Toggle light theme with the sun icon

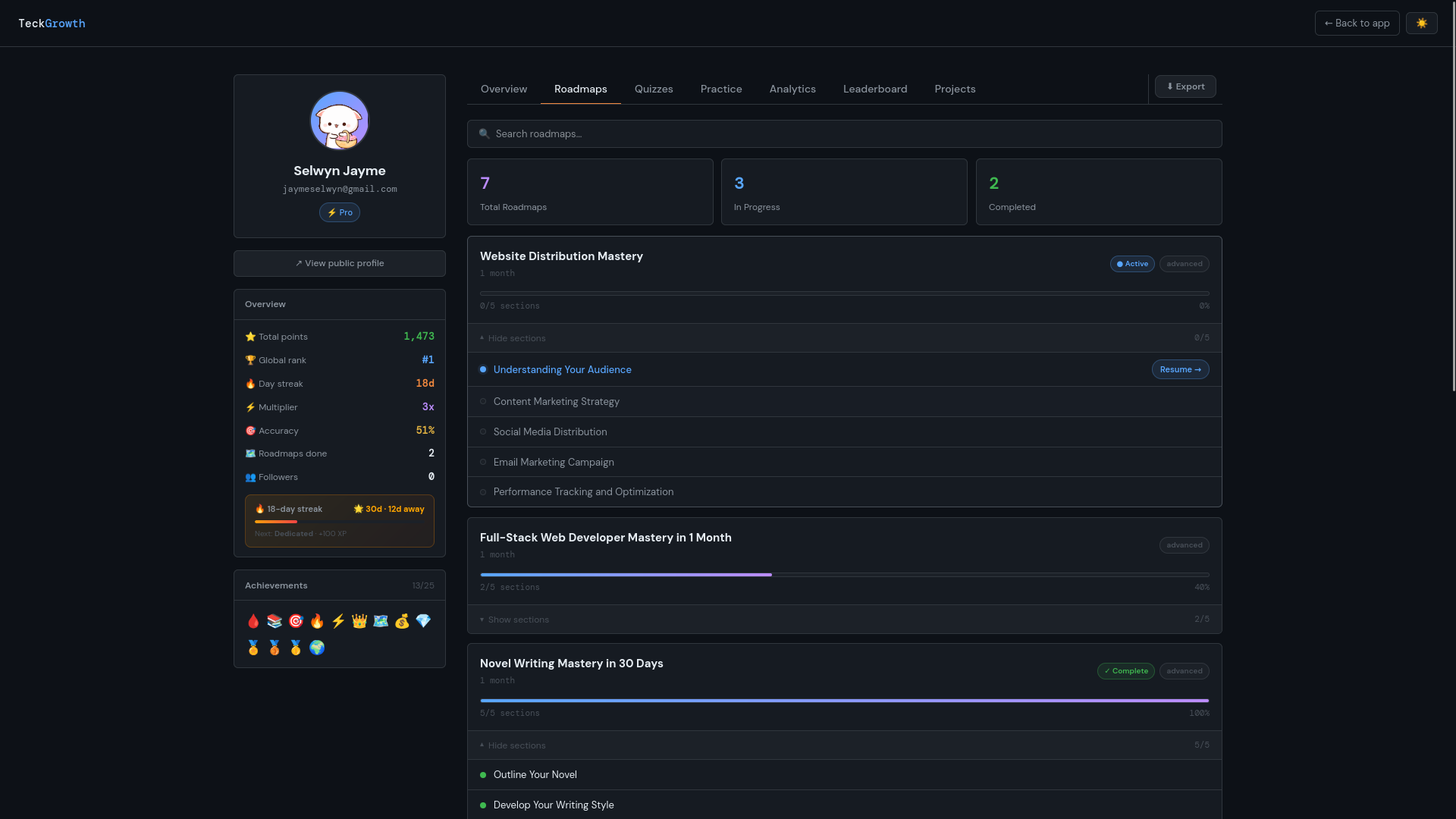click(1421, 23)
